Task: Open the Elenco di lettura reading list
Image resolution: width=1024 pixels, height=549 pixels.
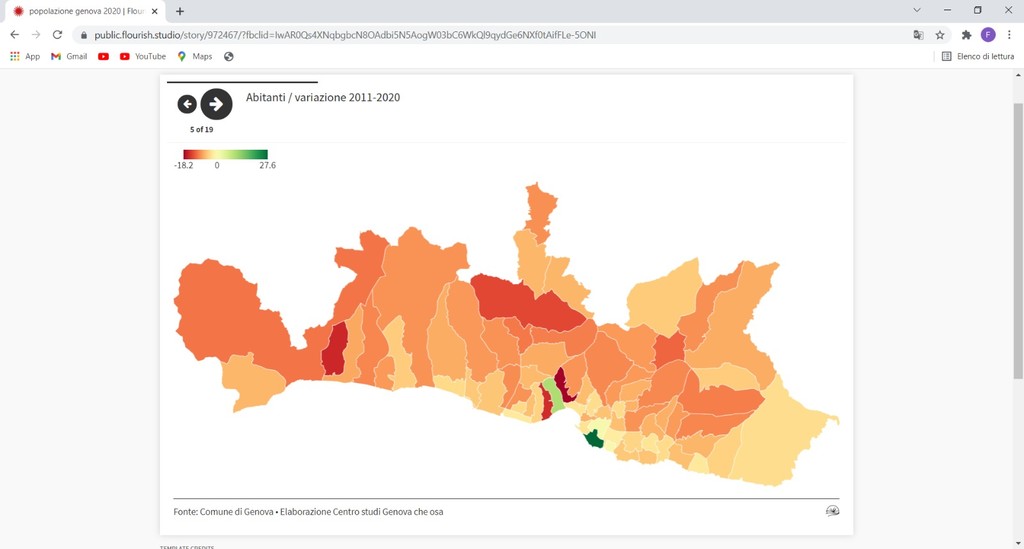Action: 977,56
